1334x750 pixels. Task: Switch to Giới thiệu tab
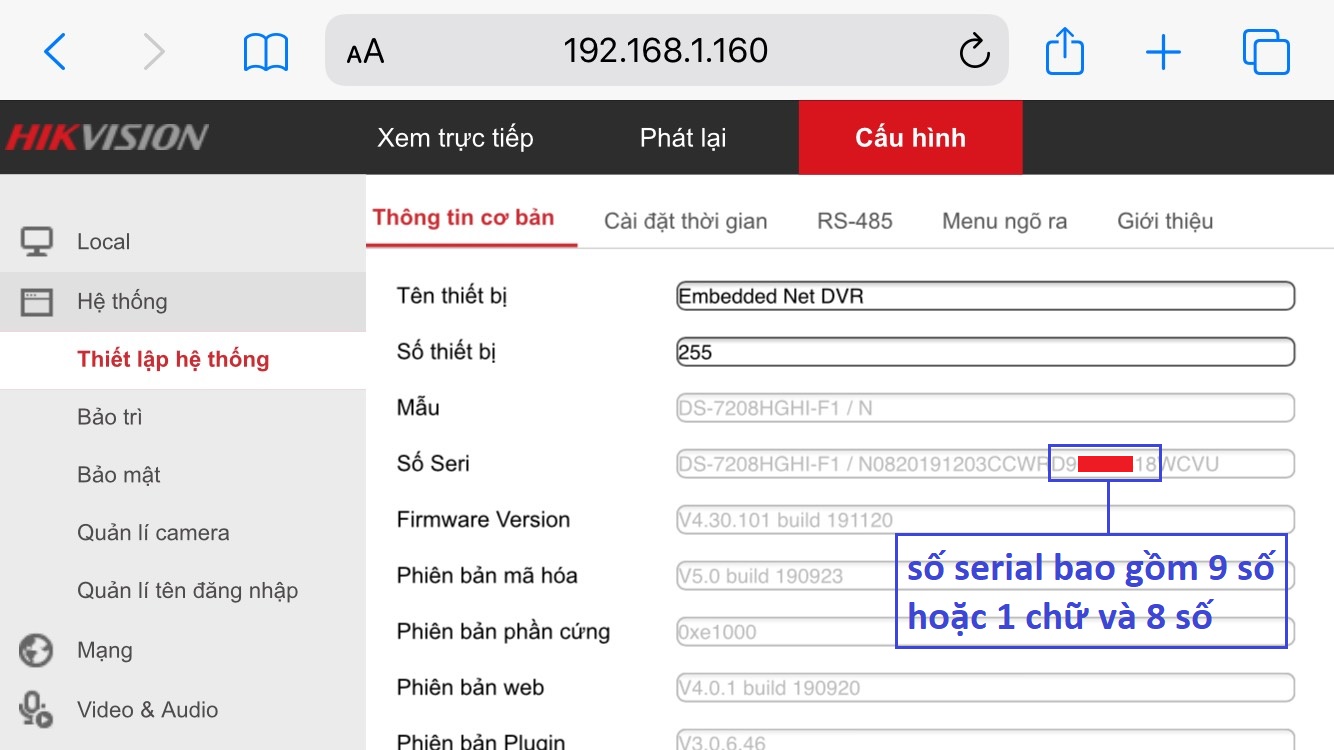tap(1165, 221)
